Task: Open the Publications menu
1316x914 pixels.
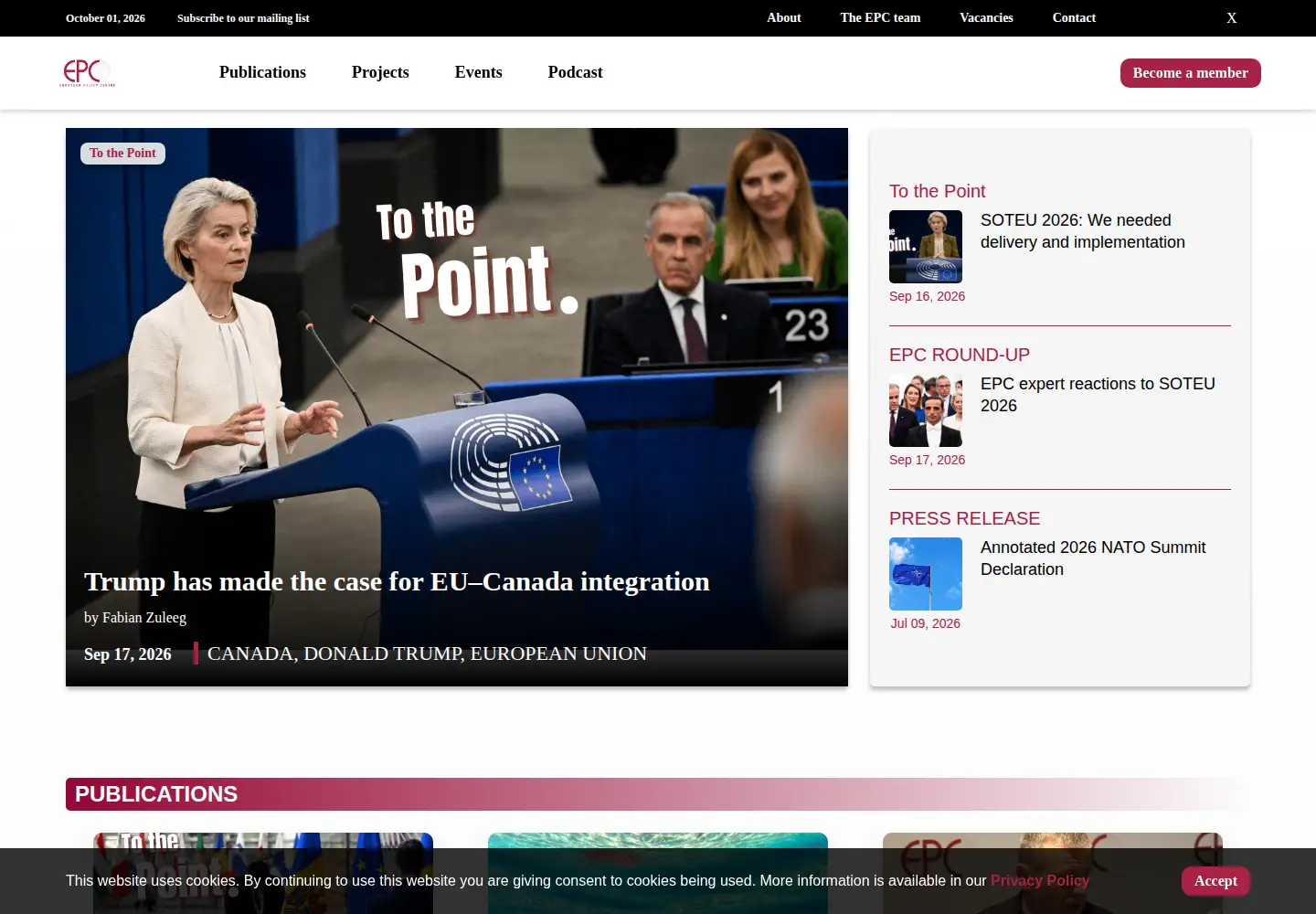Action: click(262, 72)
